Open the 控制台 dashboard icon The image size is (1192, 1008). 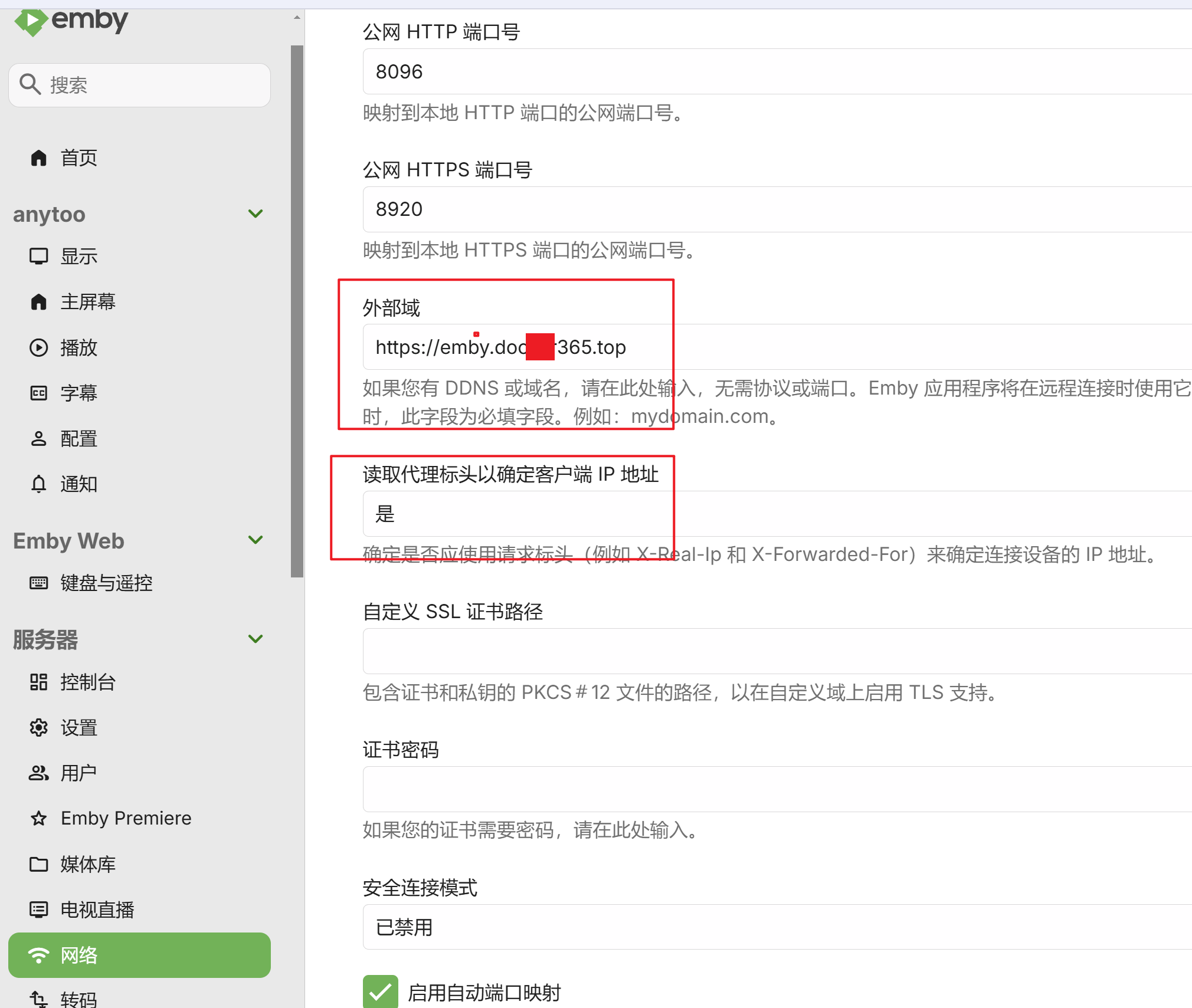coord(38,682)
